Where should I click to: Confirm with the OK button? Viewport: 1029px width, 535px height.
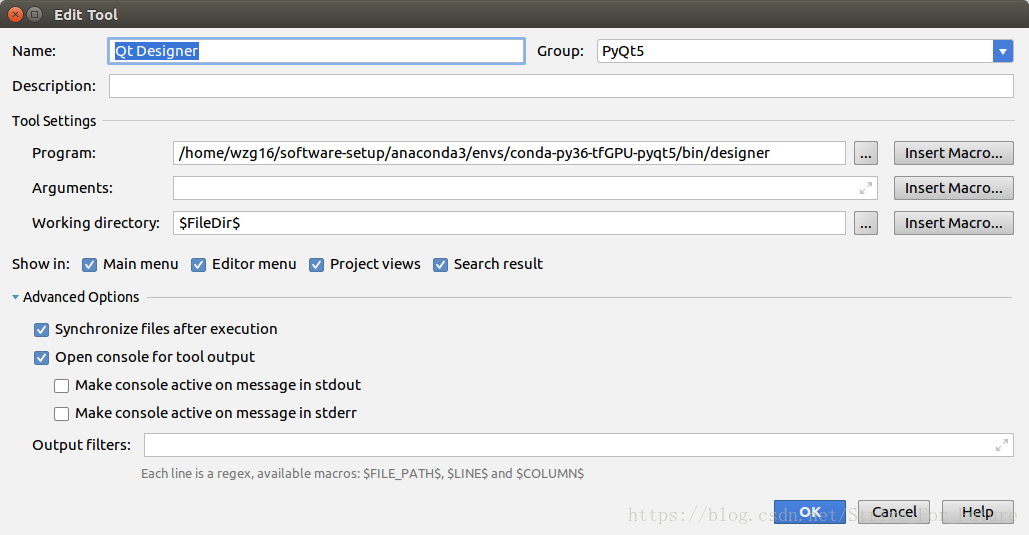pos(810,512)
